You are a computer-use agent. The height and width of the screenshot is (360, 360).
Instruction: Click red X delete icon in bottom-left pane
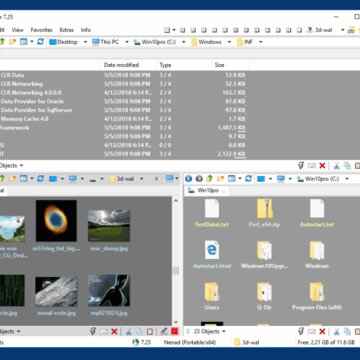[114, 331]
